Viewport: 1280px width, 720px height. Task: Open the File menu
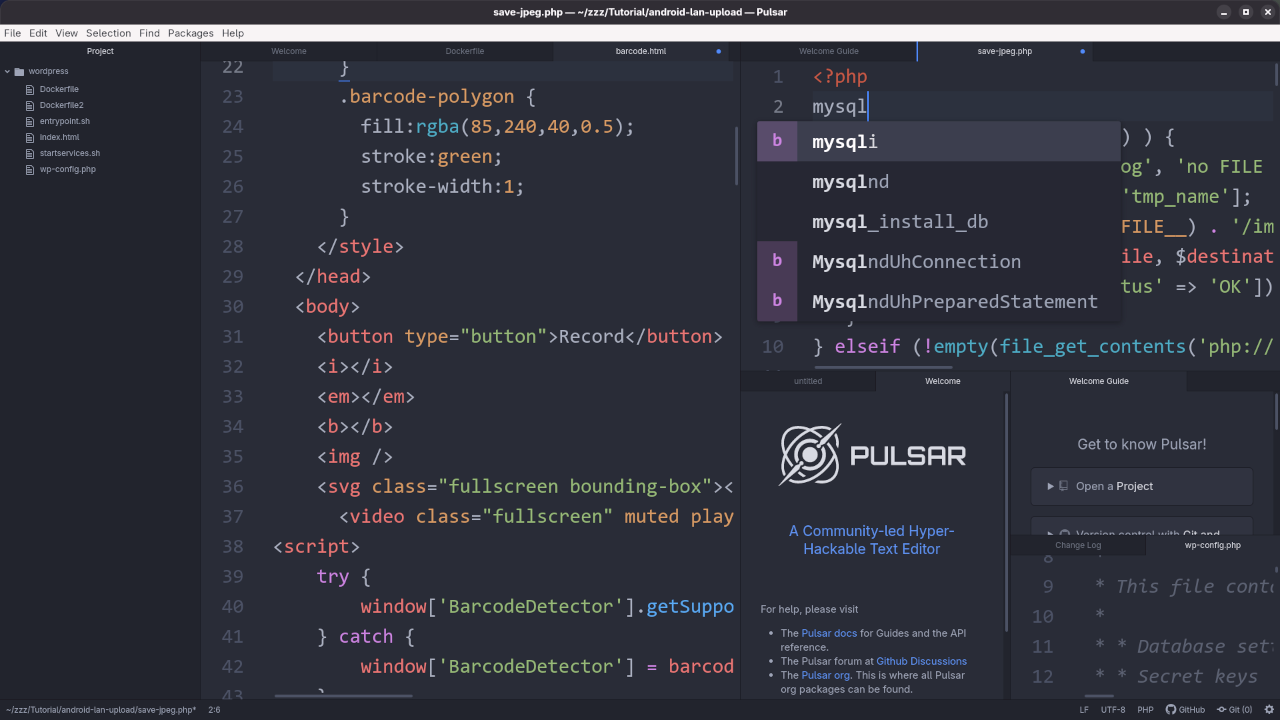tap(12, 33)
